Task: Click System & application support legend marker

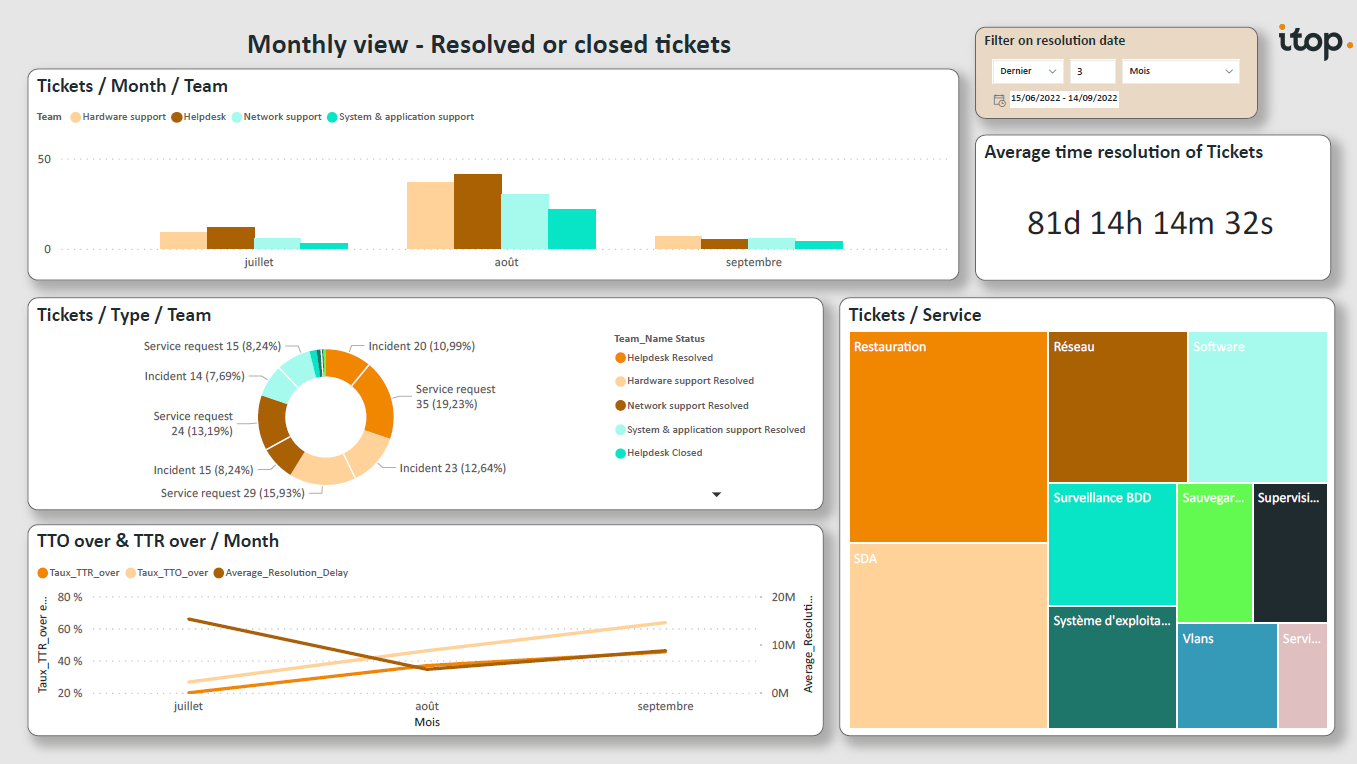Action: click(x=332, y=117)
